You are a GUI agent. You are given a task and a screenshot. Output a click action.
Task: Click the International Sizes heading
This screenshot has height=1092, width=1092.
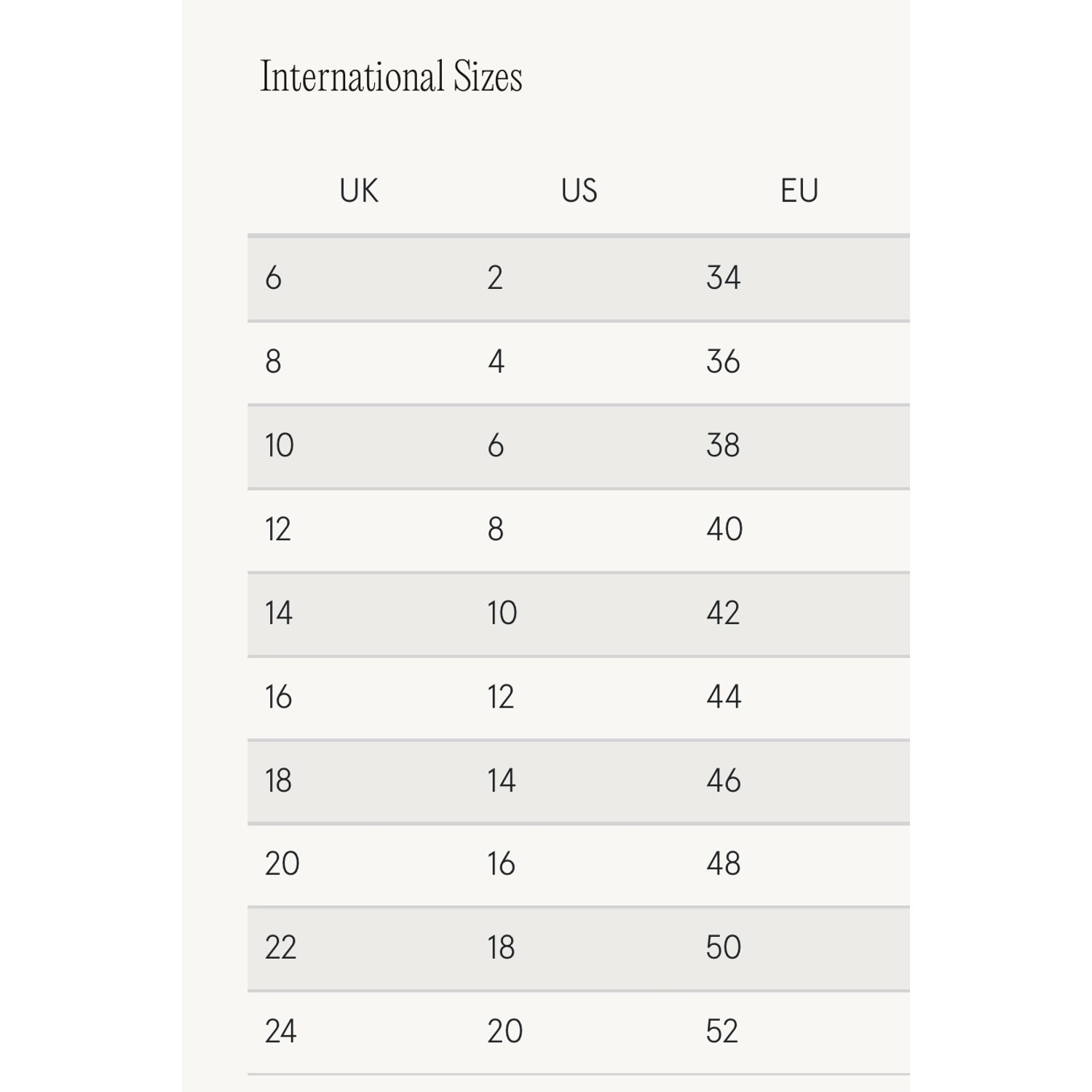point(391,76)
